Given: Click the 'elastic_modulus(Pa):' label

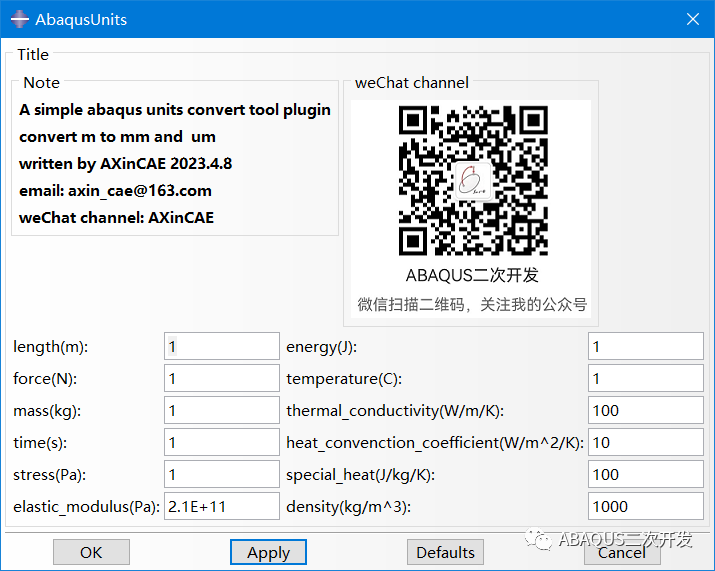Looking at the screenshot, I should click(x=87, y=507).
